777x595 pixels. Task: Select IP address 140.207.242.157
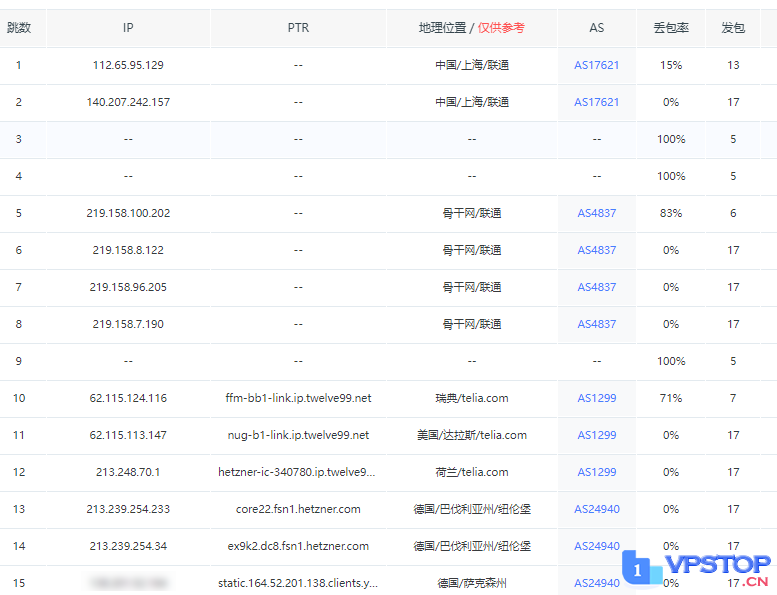pos(128,102)
